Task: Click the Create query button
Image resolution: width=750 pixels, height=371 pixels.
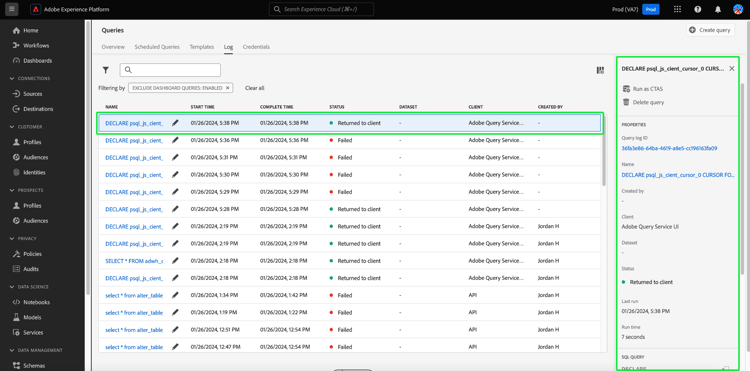Action: tap(710, 30)
